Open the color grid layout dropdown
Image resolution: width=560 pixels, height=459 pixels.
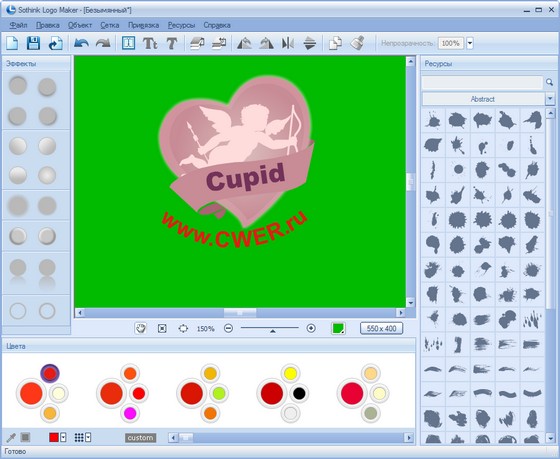88,437
